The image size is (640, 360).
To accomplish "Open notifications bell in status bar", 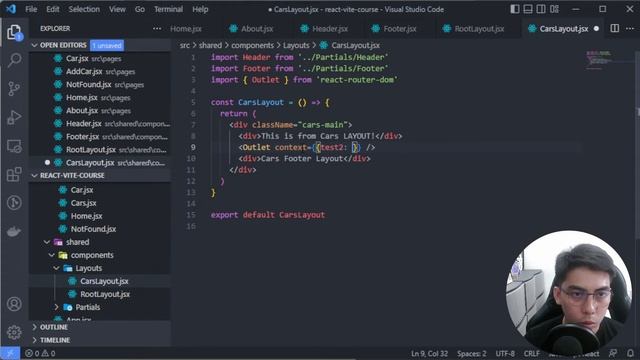I will pyautogui.click(x=630, y=353).
